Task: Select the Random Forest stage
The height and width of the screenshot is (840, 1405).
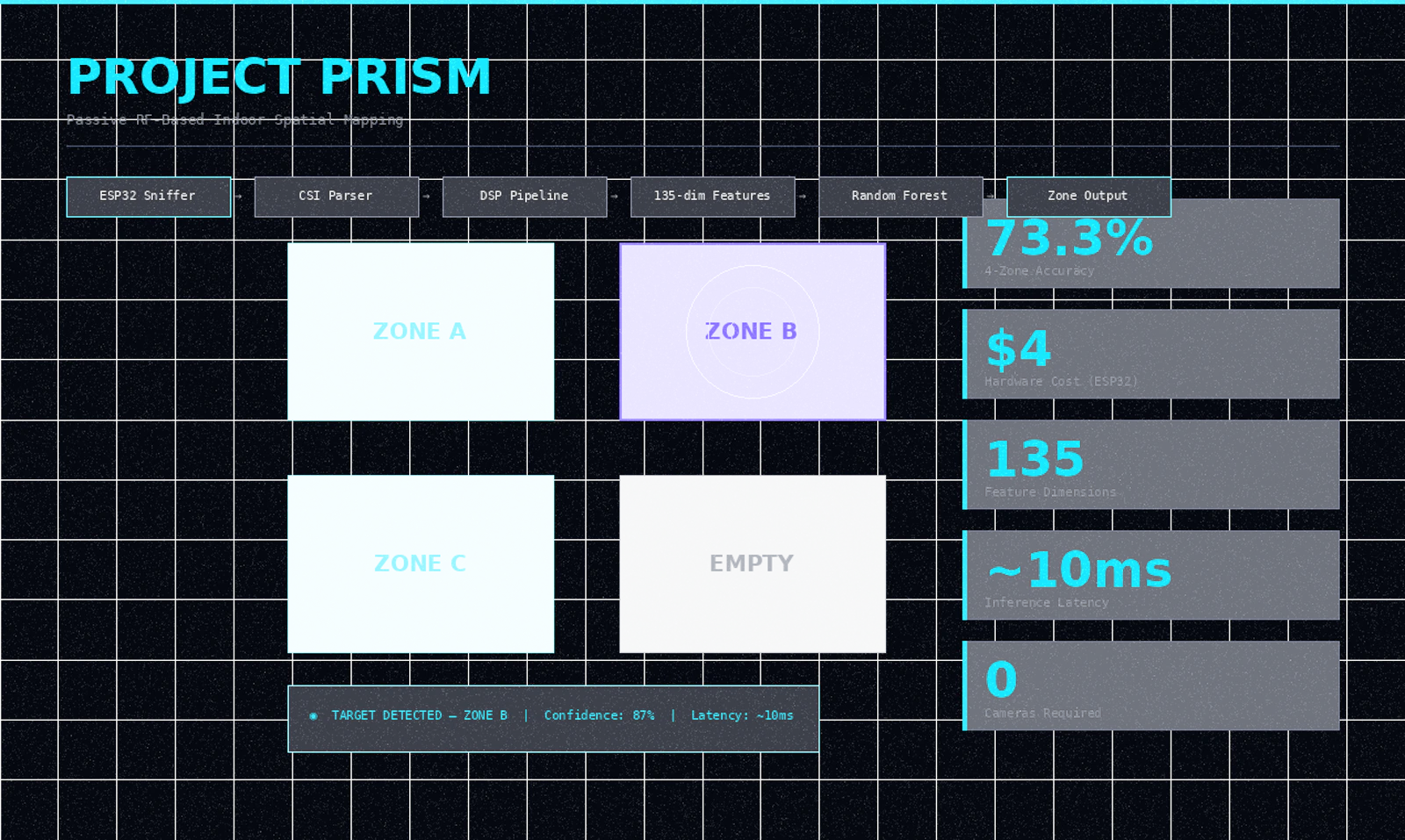Action: click(900, 197)
